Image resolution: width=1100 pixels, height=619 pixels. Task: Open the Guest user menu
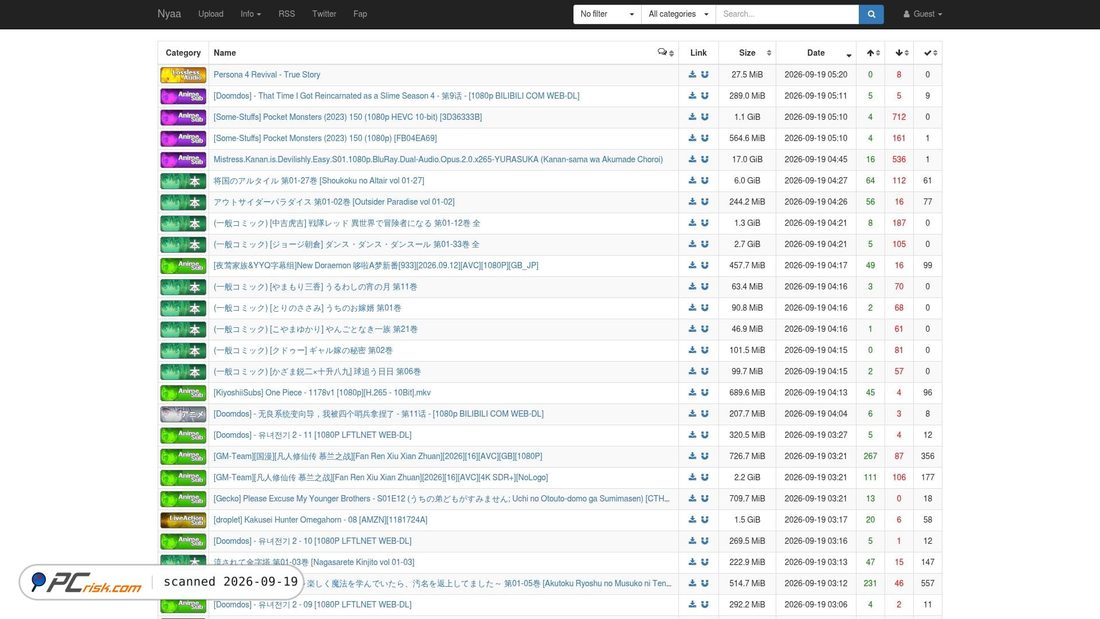(923, 14)
